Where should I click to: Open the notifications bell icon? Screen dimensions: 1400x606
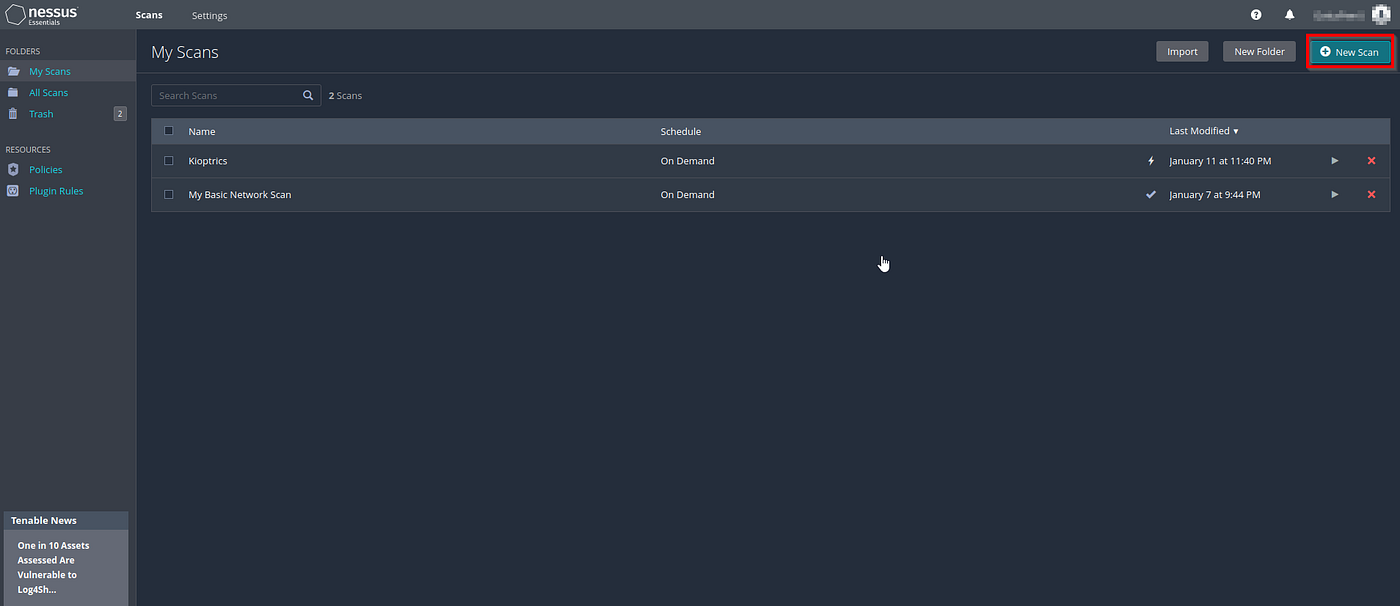tap(1290, 15)
